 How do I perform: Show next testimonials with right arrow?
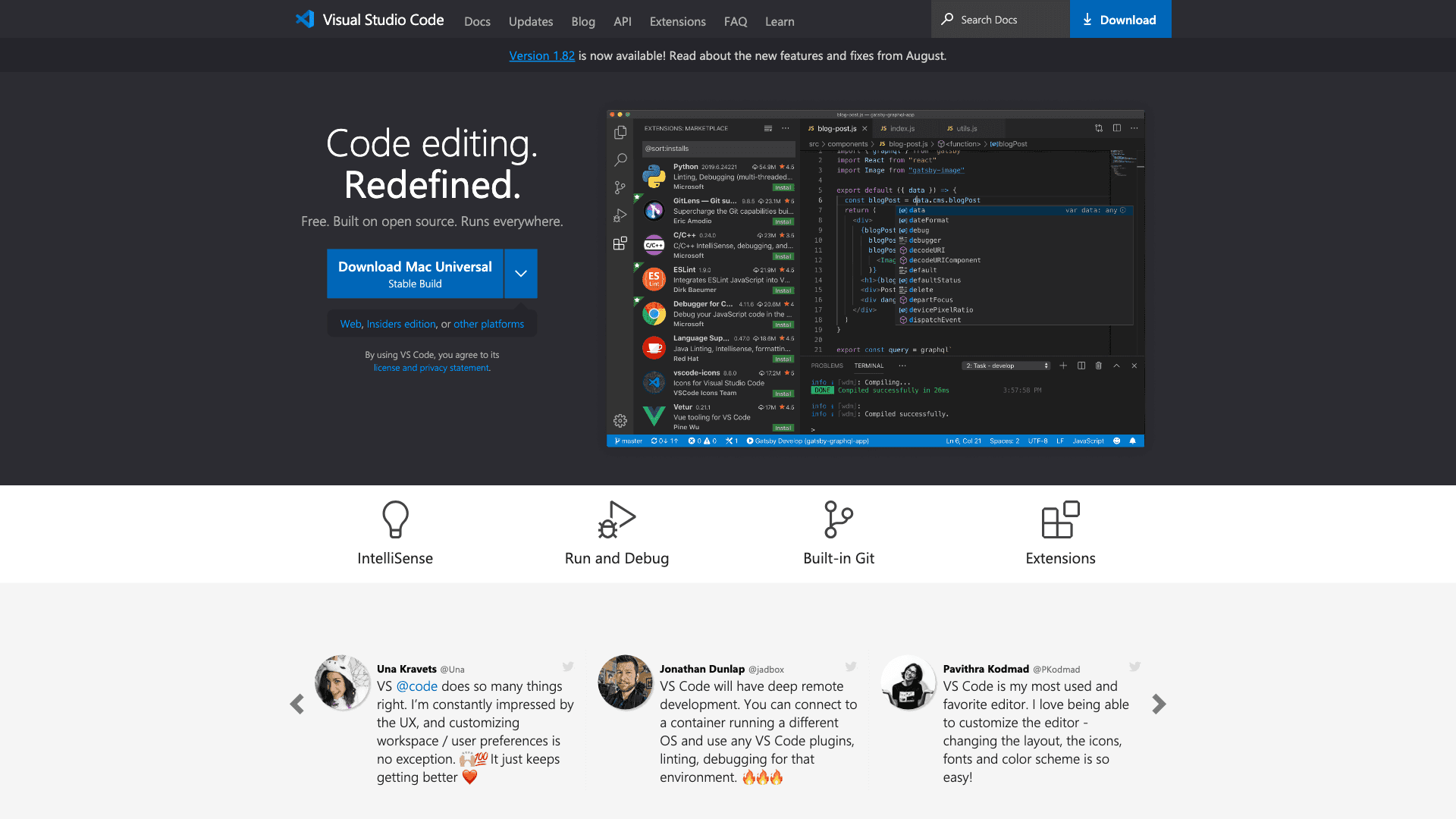pos(1159,704)
